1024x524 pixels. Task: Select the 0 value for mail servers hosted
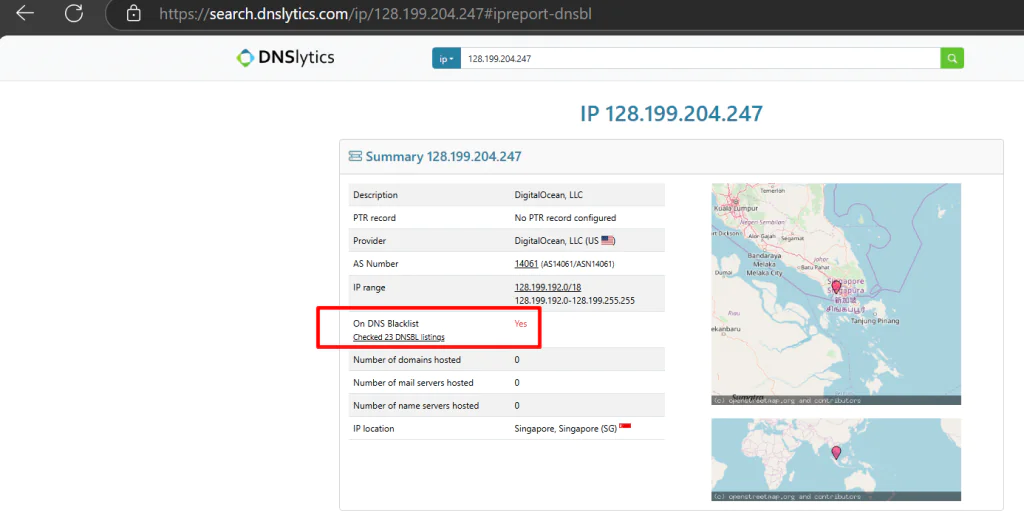(x=517, y=383)
